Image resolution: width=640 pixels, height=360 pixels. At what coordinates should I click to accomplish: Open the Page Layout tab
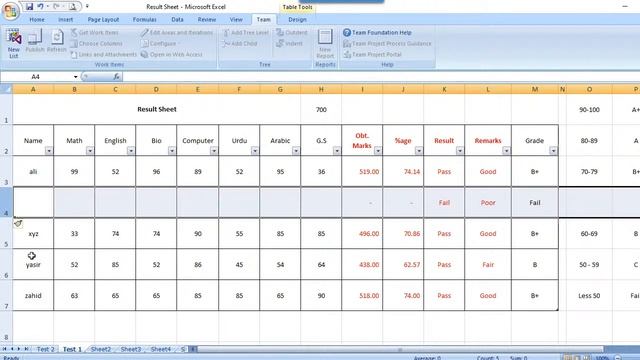click(103, 19)
